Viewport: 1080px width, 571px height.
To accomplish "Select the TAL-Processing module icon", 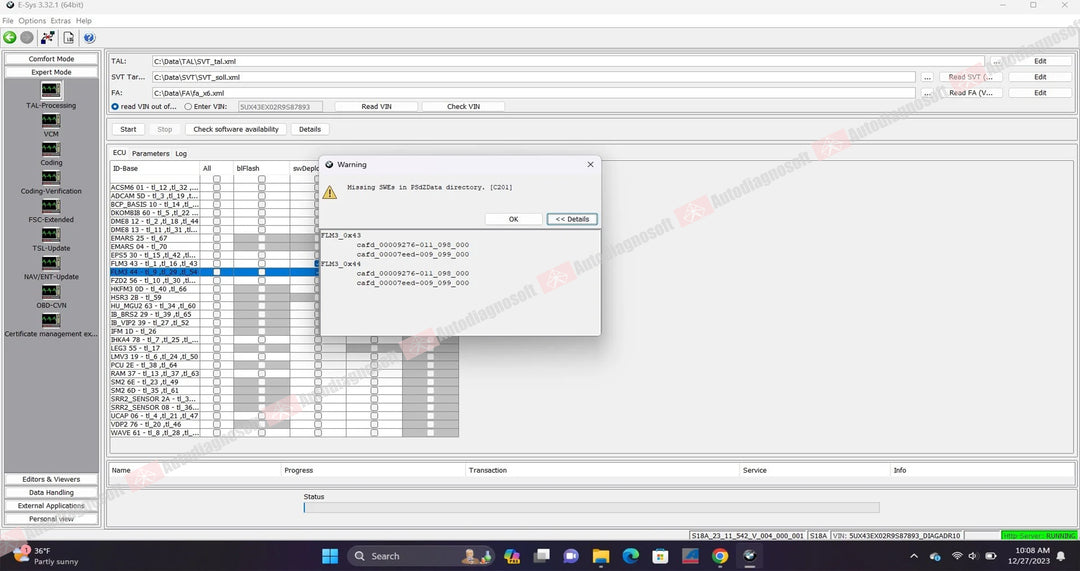I will pyautogui.click(x=51, y=90).
